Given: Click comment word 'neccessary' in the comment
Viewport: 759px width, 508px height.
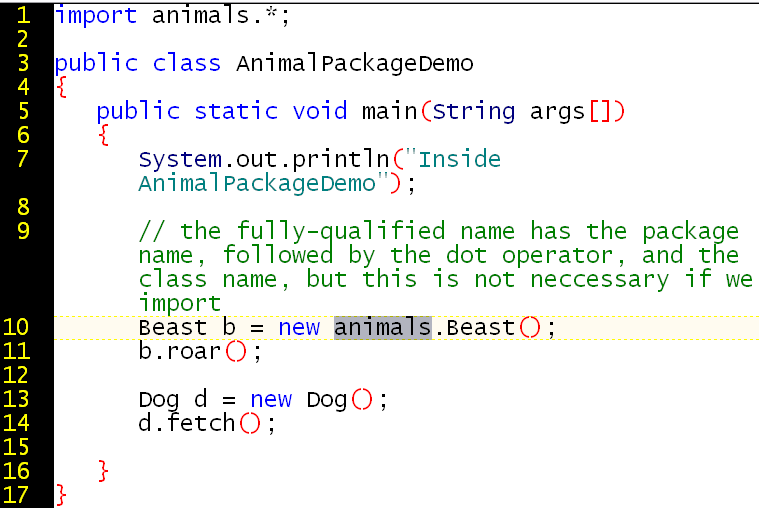Looking at the screenshot, I should pyautogui.click(x=600, y=280).
